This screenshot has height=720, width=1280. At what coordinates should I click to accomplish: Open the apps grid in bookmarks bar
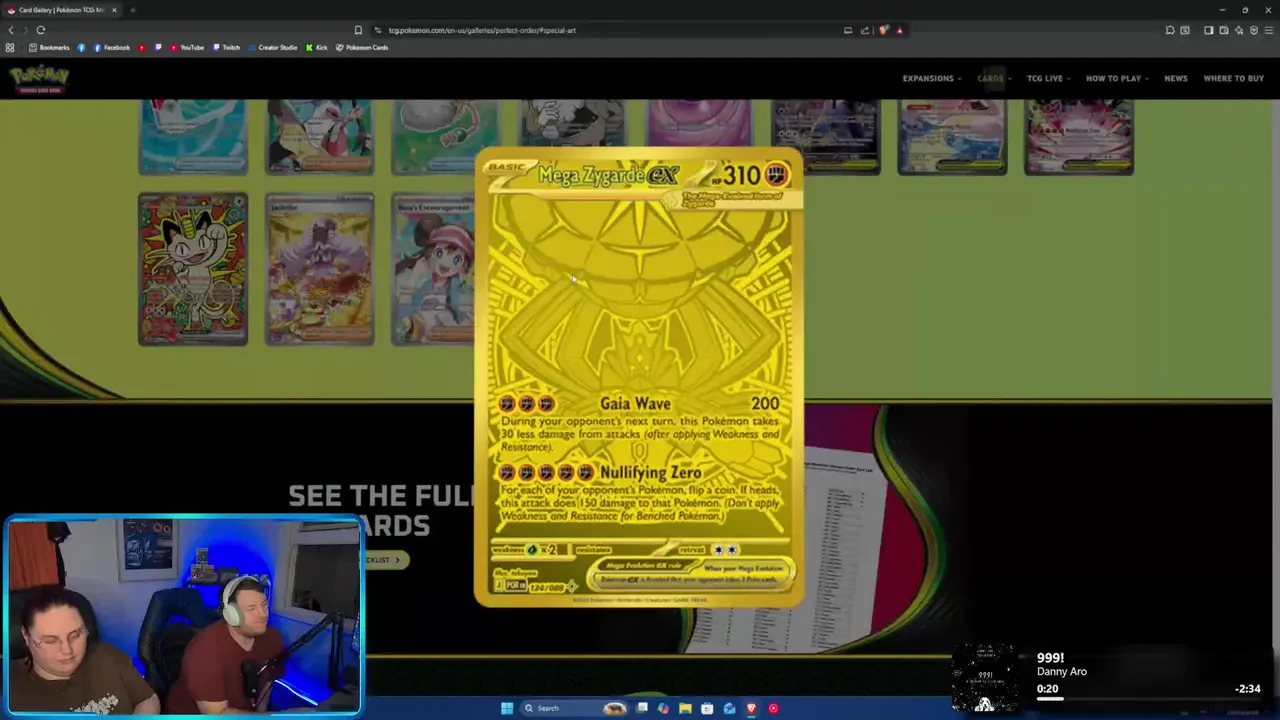[10, 47]
